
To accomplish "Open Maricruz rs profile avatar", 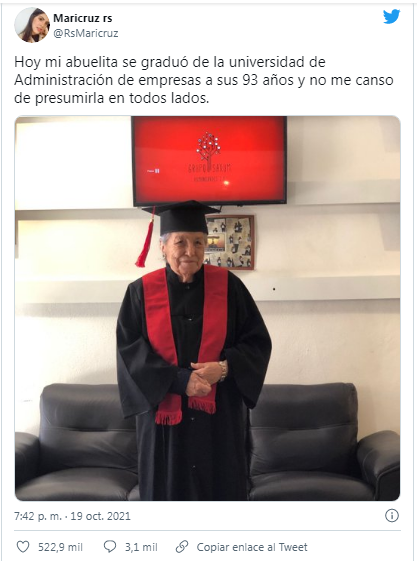I will pos(32,25).
